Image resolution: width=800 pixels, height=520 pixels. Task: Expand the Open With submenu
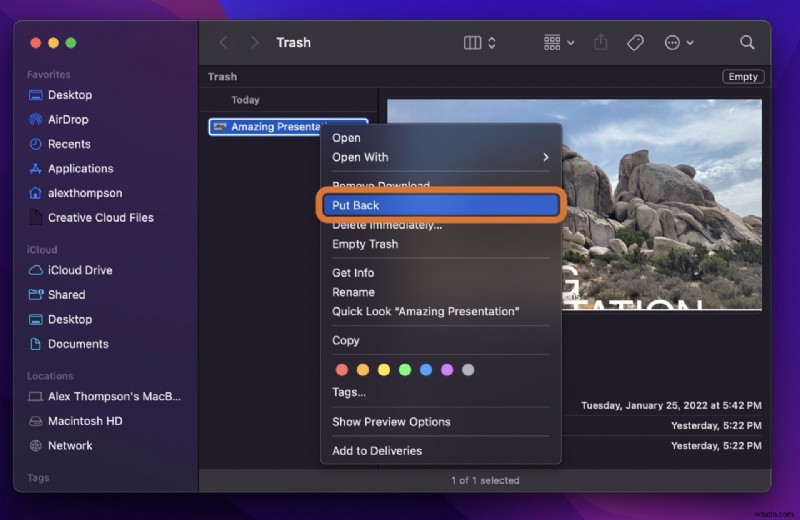(x=441, y=157)
